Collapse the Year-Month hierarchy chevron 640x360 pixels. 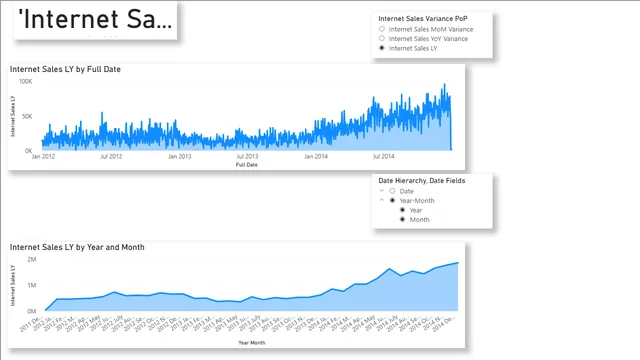(382, 200)
